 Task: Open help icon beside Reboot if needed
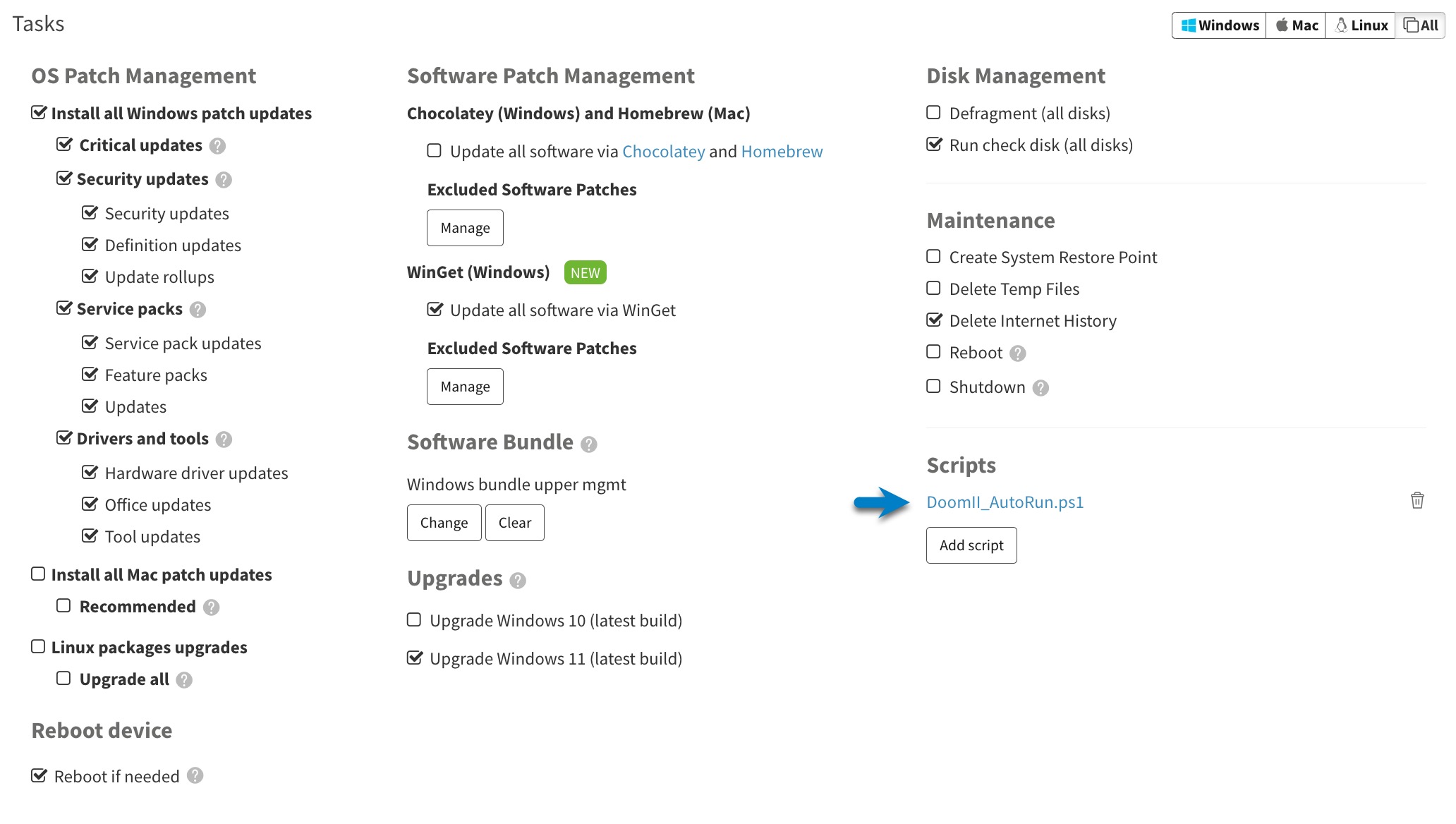[195, 775]
